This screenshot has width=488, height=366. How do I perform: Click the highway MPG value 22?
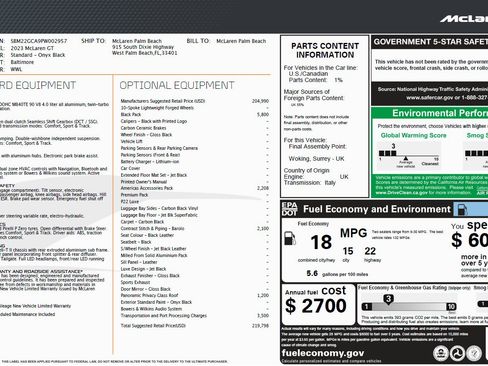(x=370, y=251)
